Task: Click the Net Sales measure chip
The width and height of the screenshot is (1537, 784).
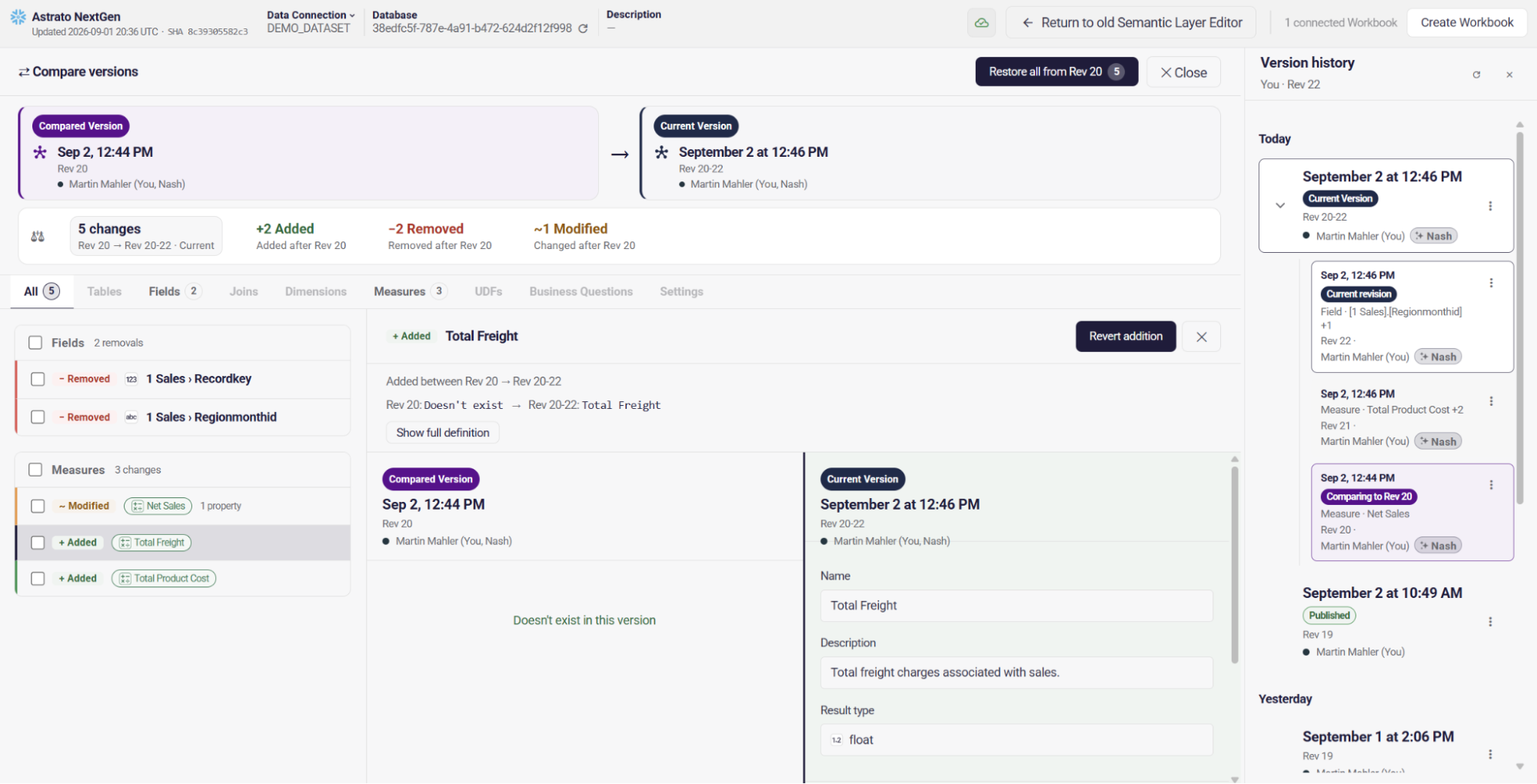Action: tap(158, 506)
